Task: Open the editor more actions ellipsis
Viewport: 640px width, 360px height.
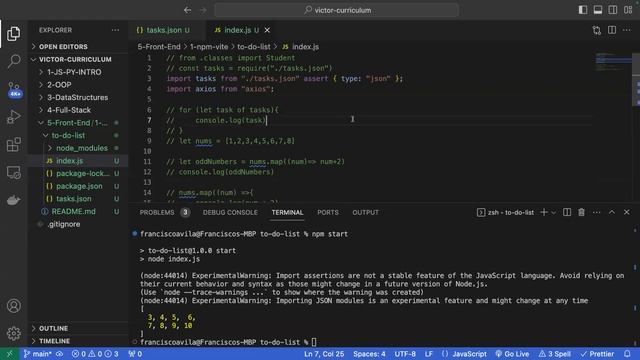Action: pos(627,30)
